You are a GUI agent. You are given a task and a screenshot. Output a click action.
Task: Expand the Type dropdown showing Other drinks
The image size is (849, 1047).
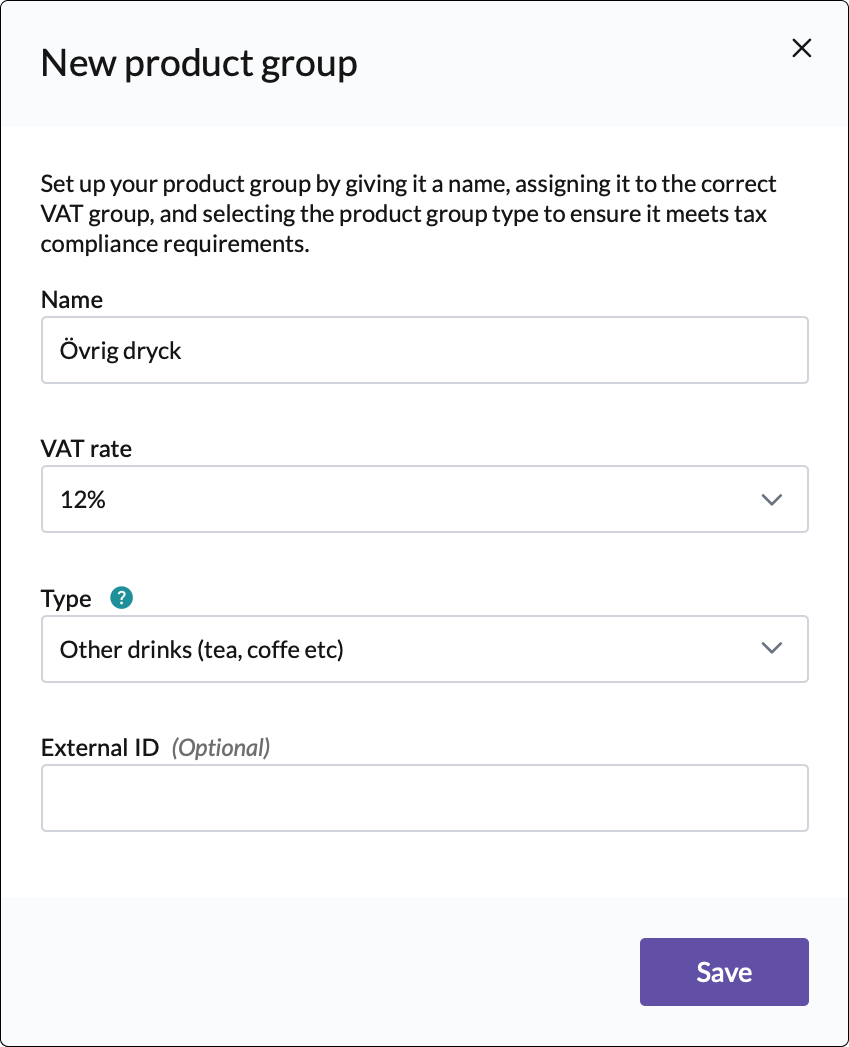(x=424, y=649)
